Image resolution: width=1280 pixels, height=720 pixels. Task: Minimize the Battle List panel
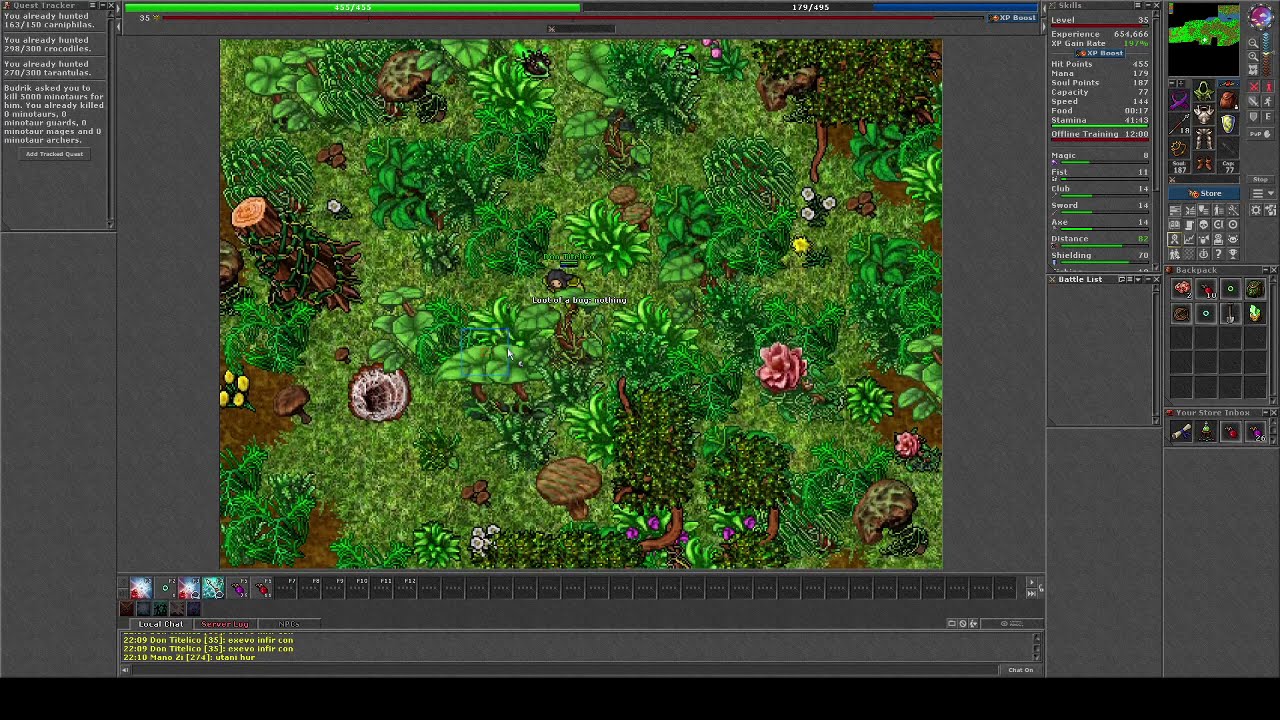[1148, 279]
